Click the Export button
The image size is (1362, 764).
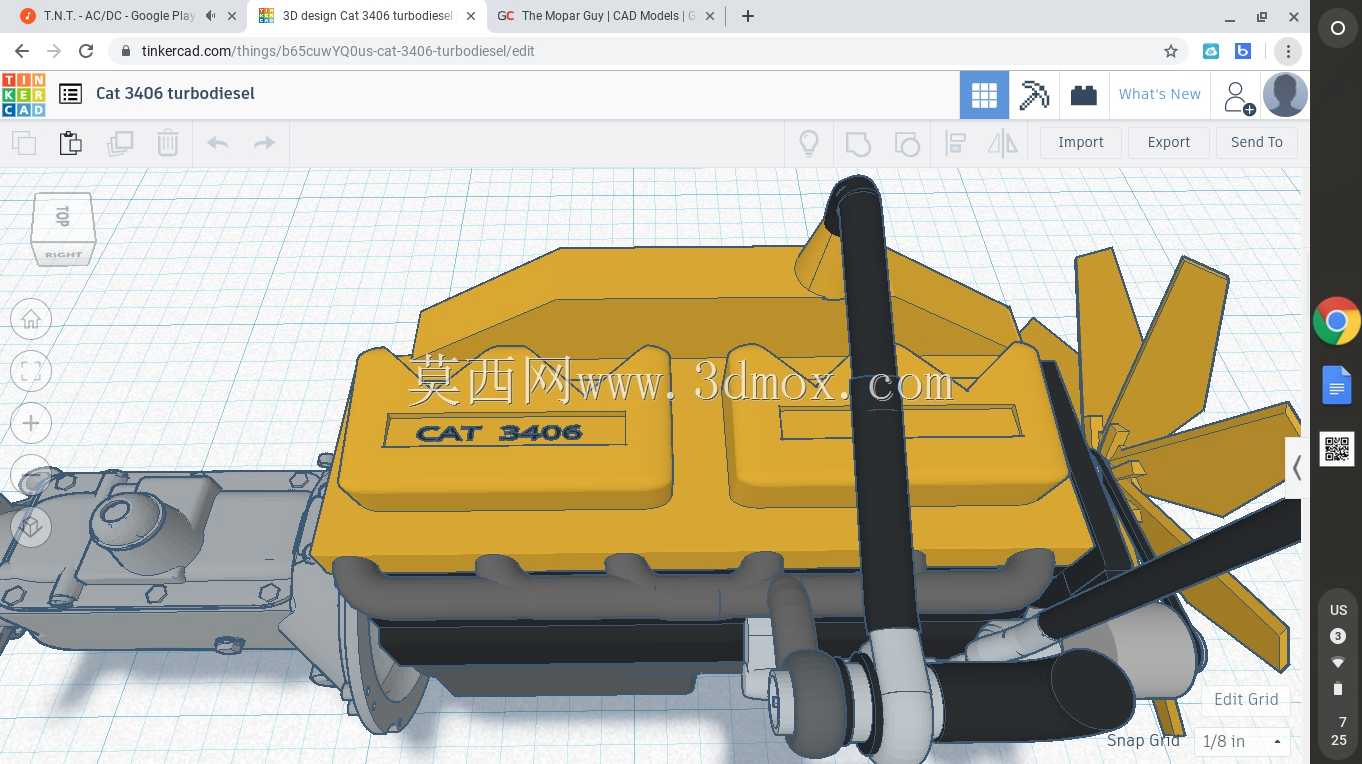1169,142
